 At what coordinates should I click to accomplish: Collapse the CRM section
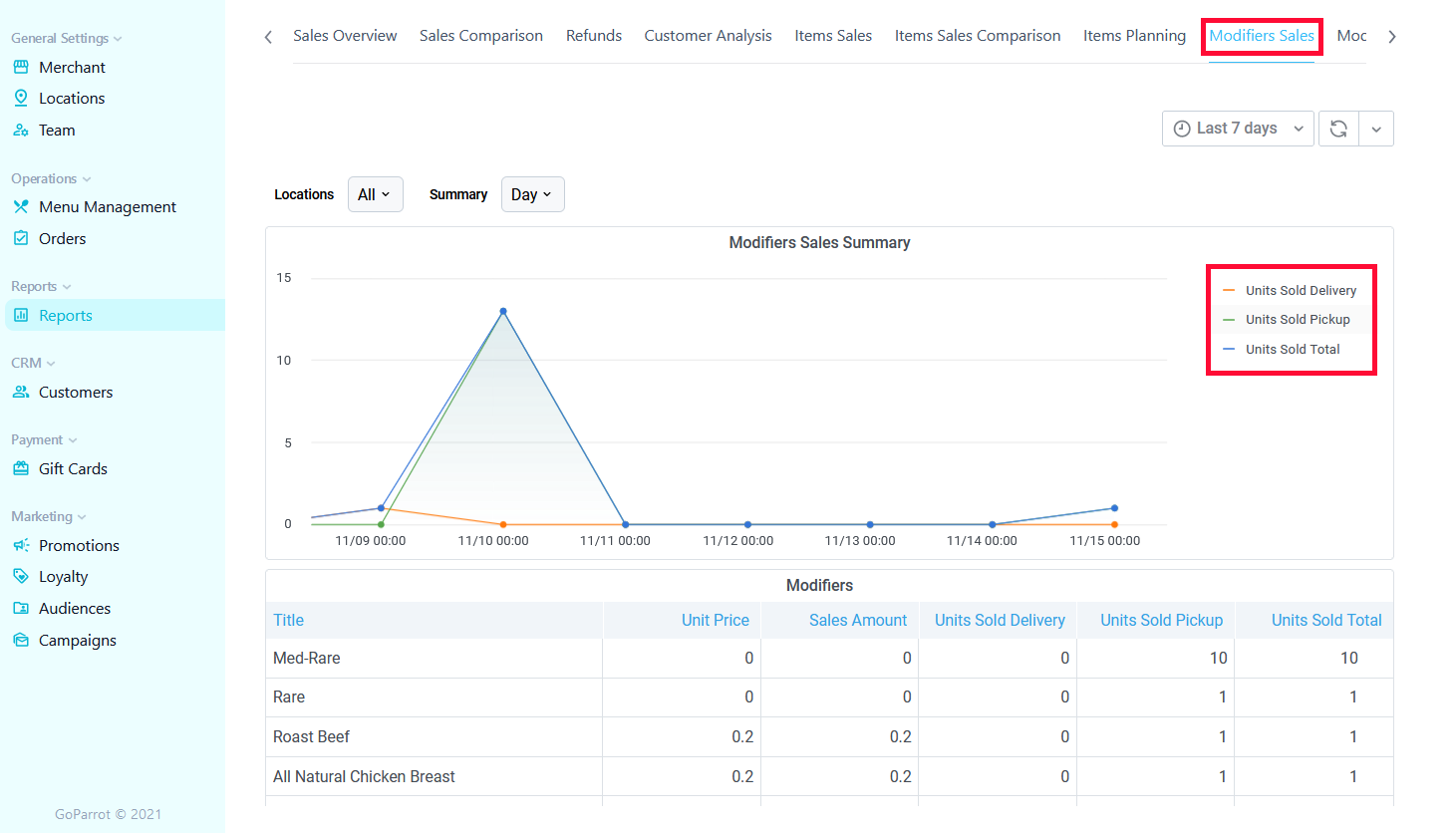33,363
